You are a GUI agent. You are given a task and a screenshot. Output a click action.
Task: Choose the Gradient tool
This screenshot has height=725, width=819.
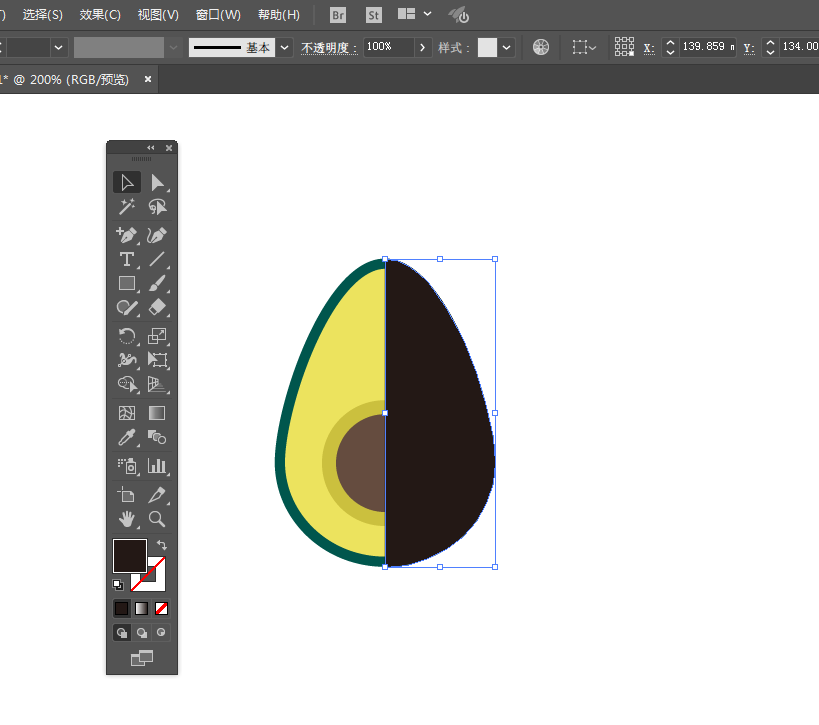(x=157, y=413)
